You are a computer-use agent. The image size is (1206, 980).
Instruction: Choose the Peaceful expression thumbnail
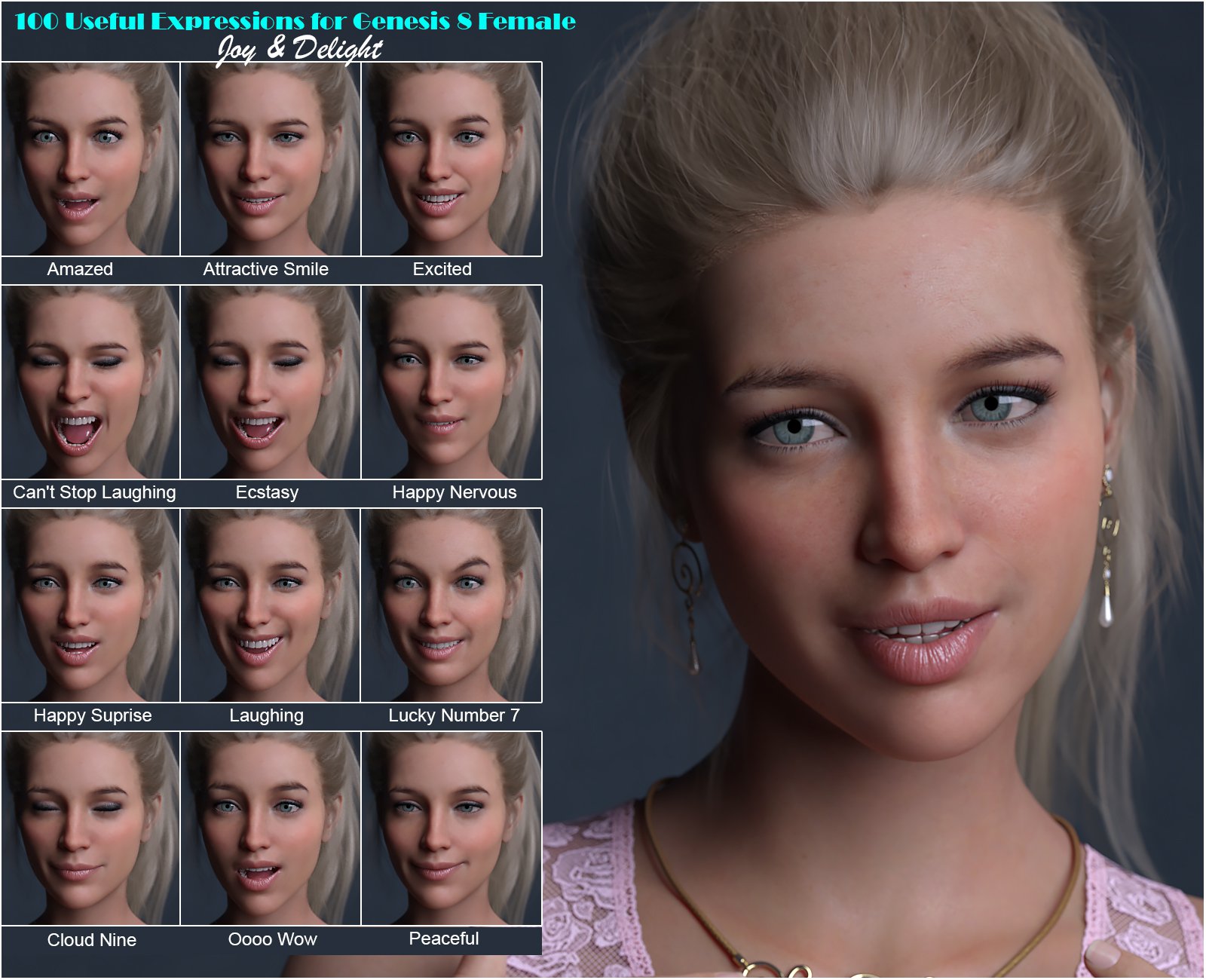point(451,828)
